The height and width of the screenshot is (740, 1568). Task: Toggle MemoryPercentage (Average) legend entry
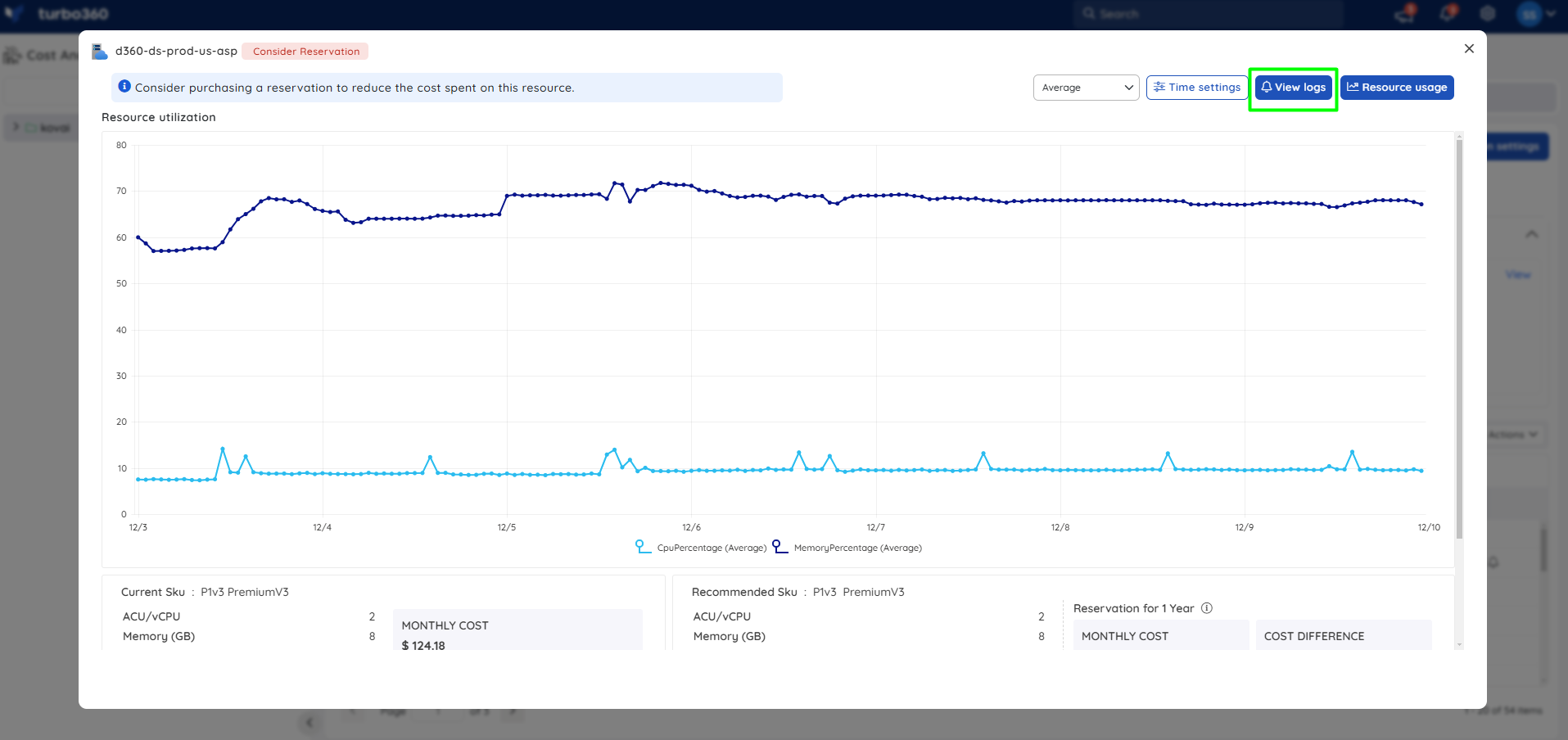[x=847, y=548]
